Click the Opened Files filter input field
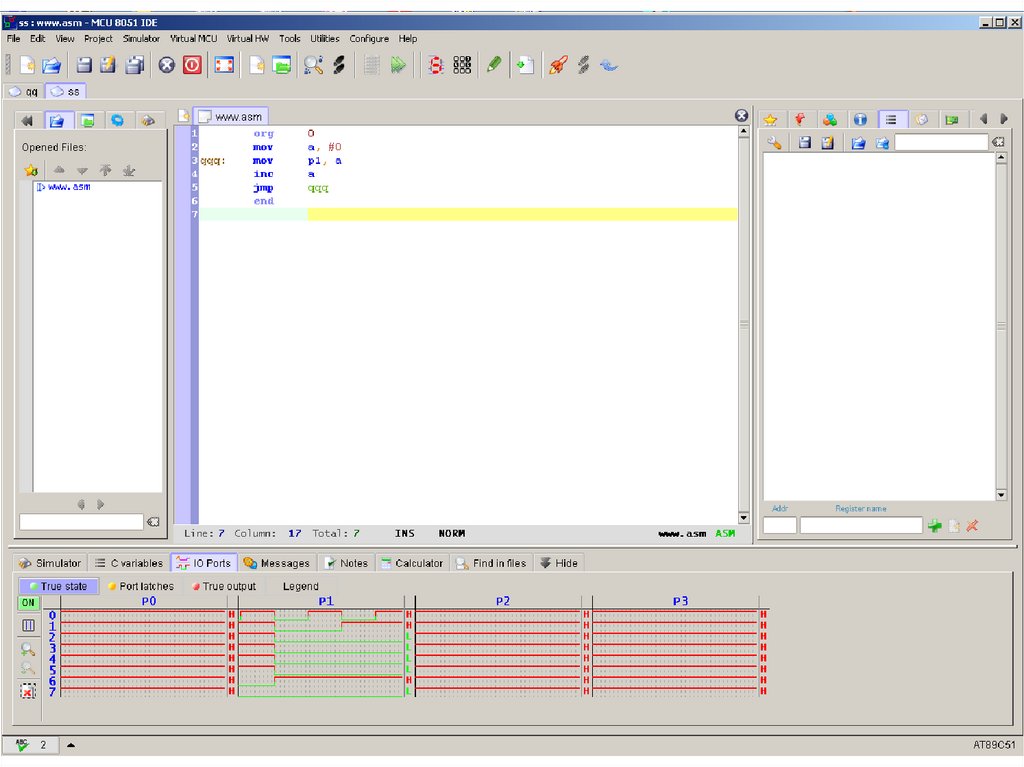 (x=81, y=522)
